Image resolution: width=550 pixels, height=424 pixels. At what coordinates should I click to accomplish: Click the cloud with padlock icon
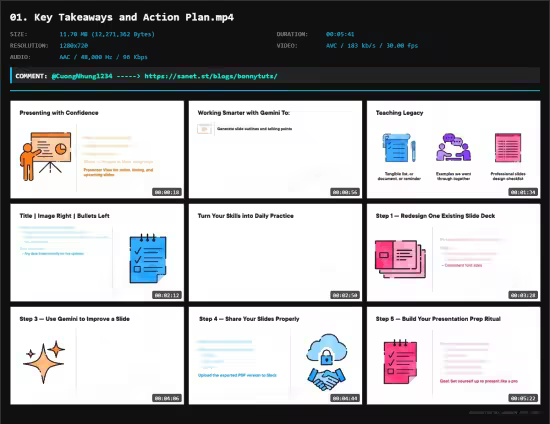[x=327, y=349]
